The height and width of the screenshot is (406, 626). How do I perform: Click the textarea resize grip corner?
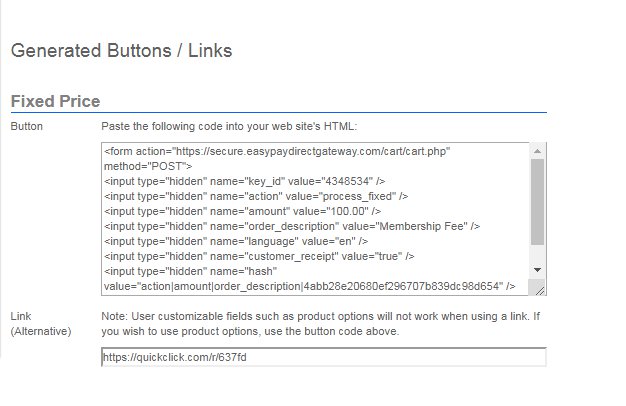coord(539,290)
